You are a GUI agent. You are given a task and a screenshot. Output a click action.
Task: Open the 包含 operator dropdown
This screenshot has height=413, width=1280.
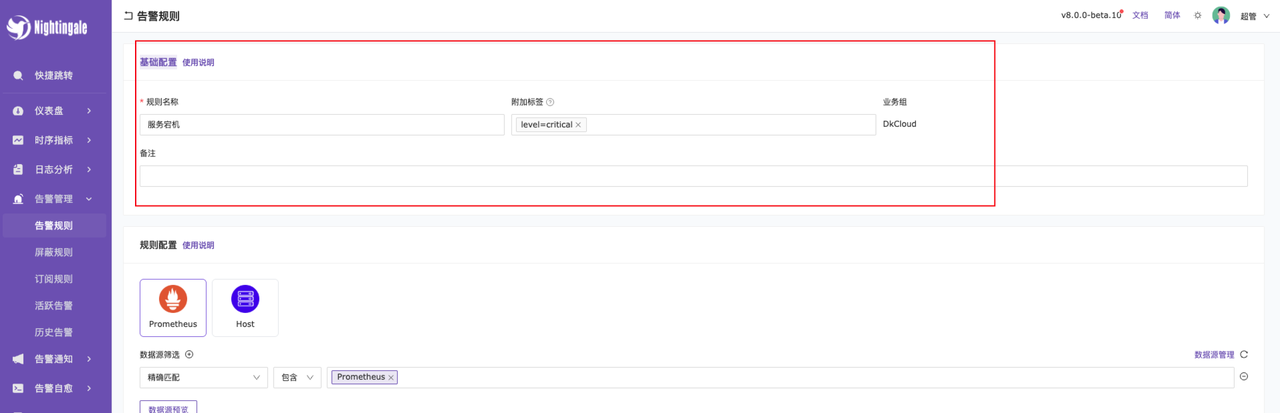[296, 378]
